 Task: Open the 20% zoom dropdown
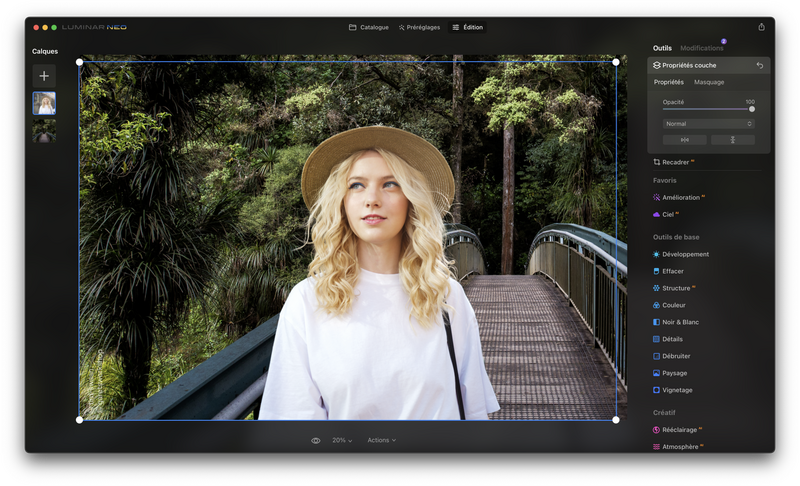point(342,440)
